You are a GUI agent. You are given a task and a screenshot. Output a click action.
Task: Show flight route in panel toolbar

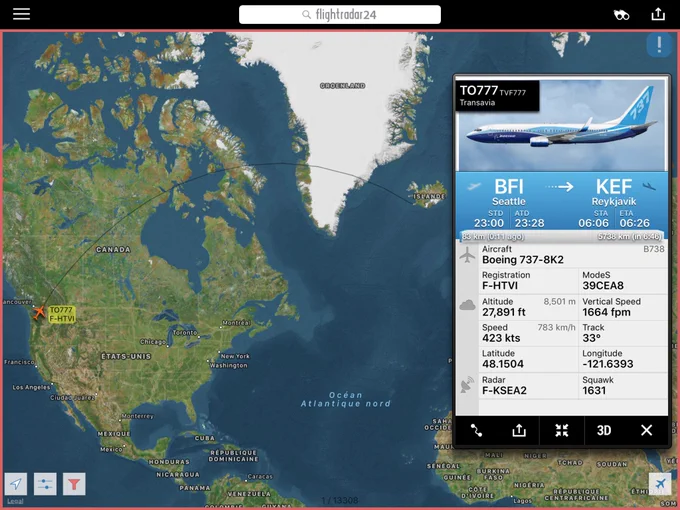click(476, 430)
